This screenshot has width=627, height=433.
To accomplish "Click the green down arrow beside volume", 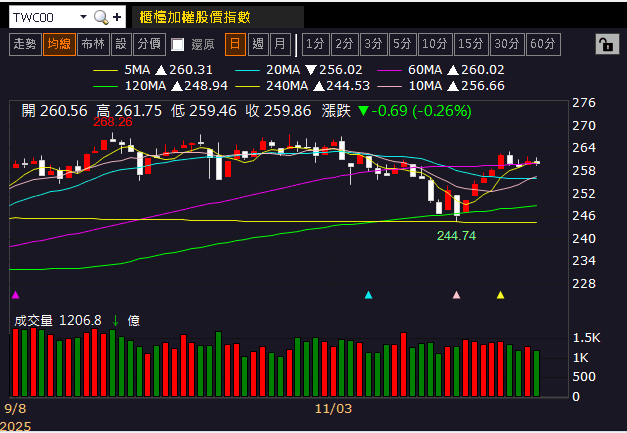I will [116, 321].
